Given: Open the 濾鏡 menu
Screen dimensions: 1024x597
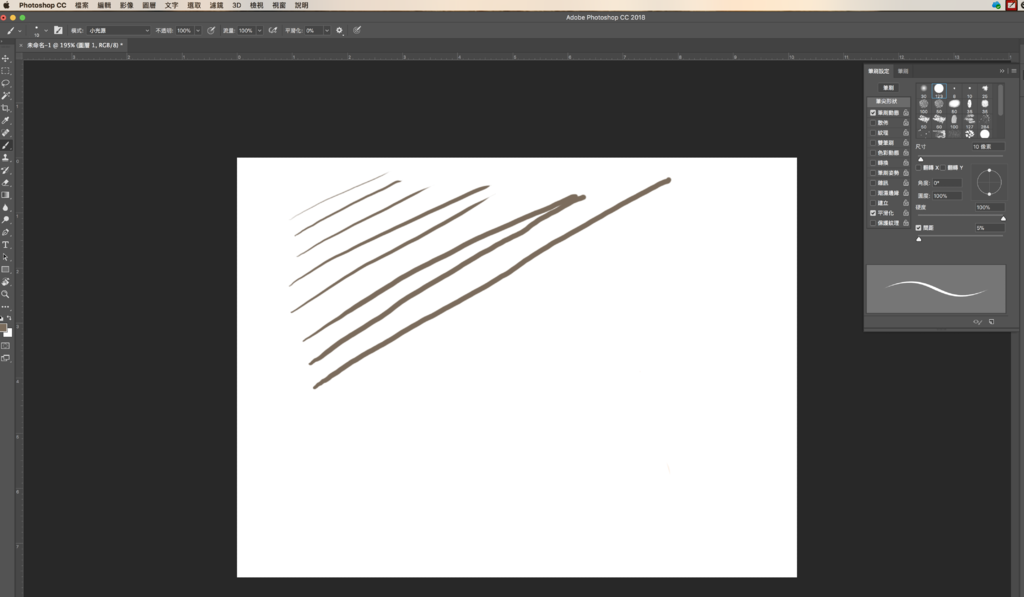Looking at the screenshot, I should click(216, 5).
